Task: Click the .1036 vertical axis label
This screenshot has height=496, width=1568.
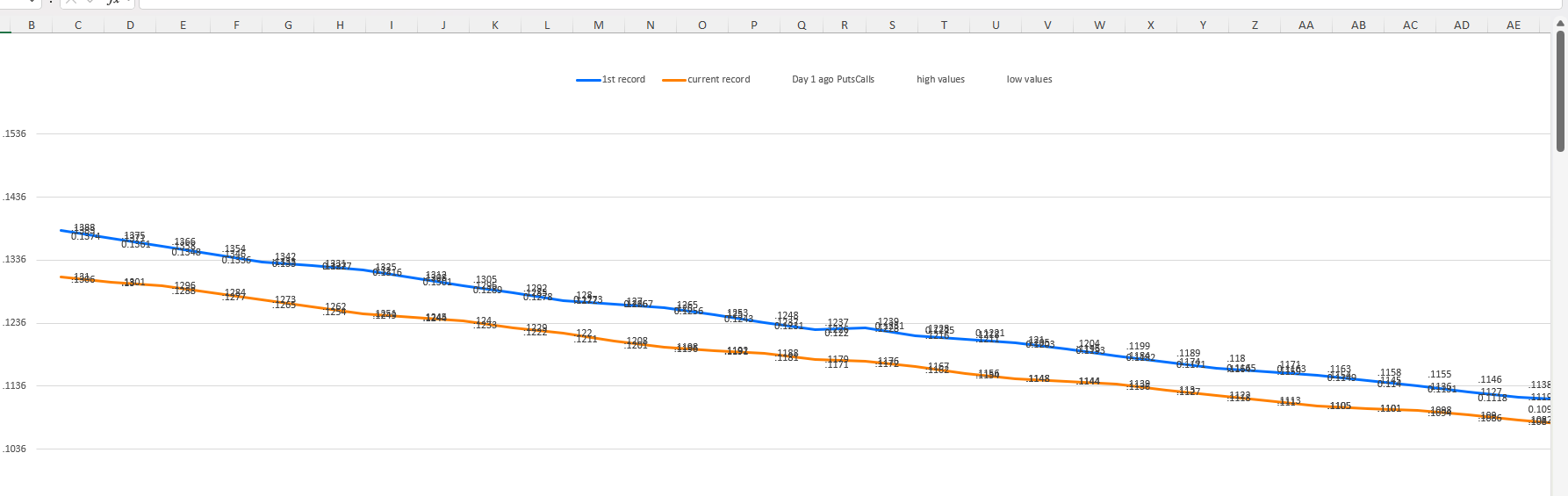Action: [14, 449]
